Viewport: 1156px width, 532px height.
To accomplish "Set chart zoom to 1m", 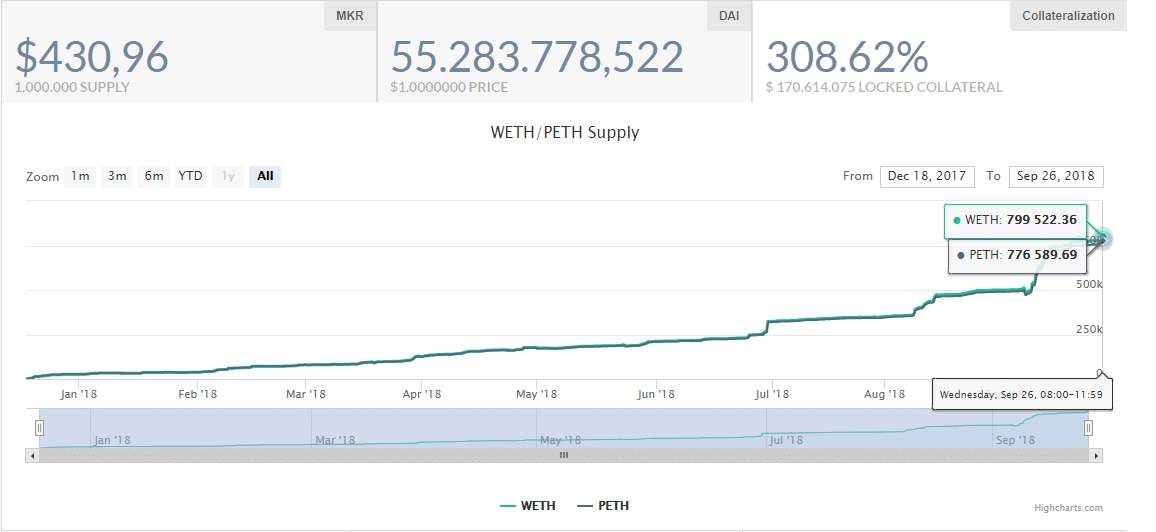I will coord(80,176).
